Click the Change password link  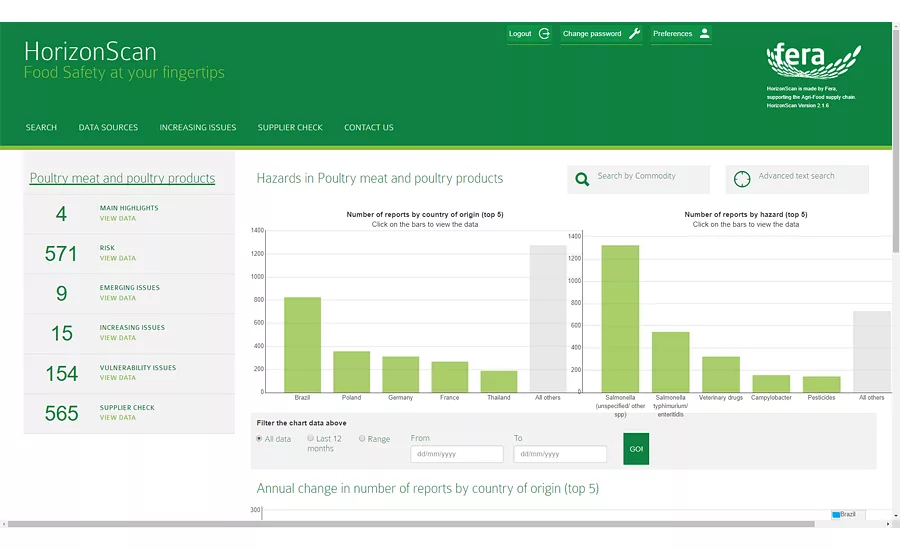[592, 34]
